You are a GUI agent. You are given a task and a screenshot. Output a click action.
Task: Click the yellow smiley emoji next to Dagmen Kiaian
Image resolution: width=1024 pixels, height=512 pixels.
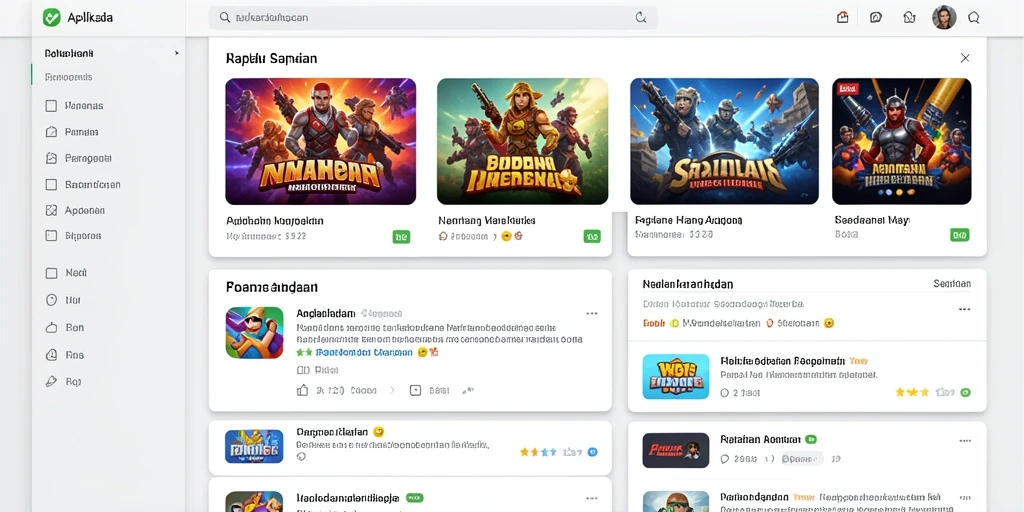pyautogui.click(x=378, y=432)
